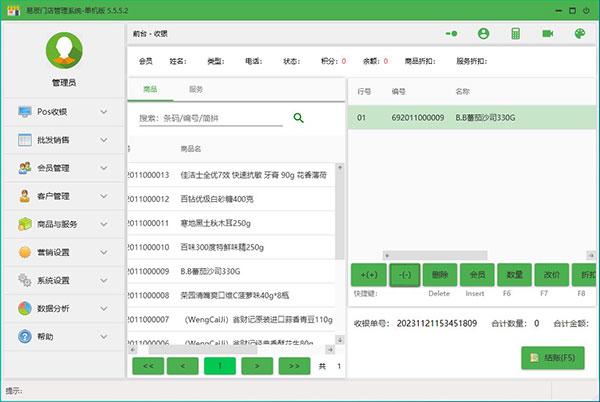Screen dimensions: 600x402
Task: Click the 数据分析 pie chart icon
Action: tap(25, 308)
